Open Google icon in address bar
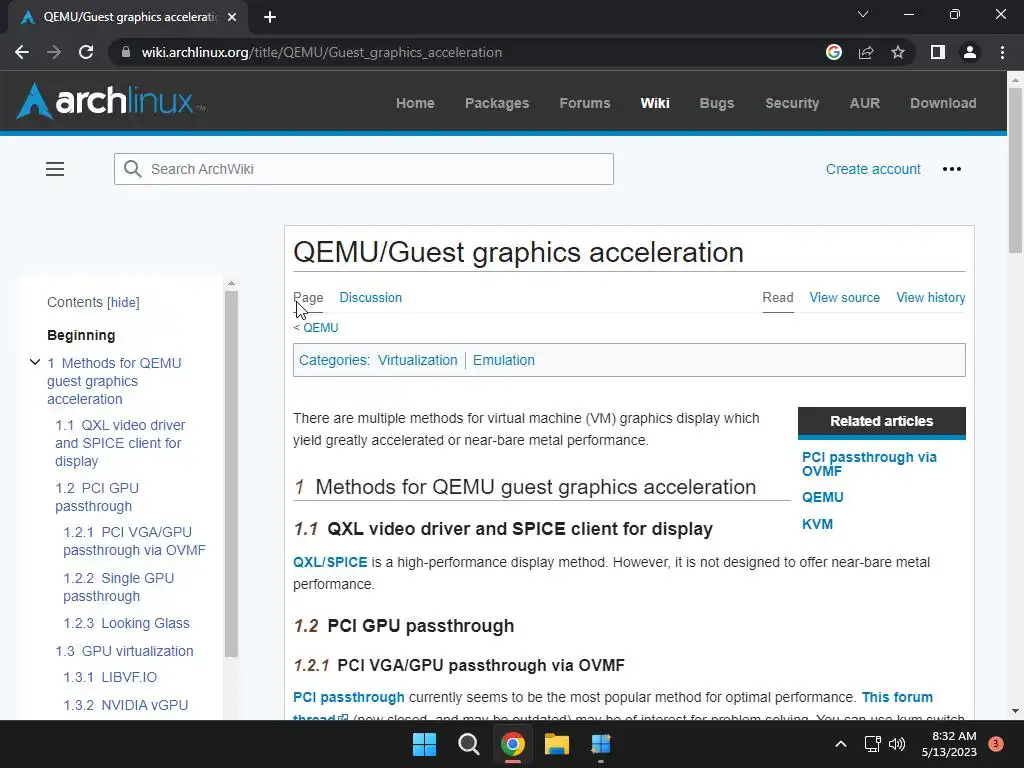1024x768 pixels. (x=833, y=52)
